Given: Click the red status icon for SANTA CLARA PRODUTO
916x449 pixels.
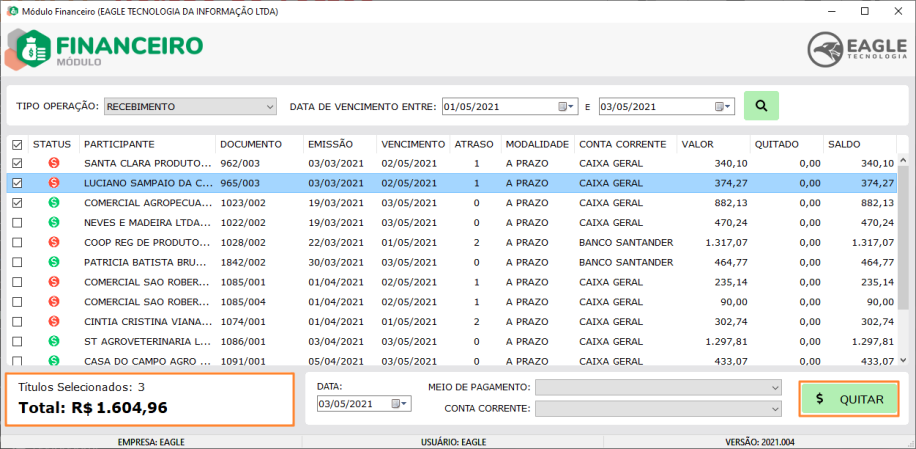Looking at the screenshot, I should tap(53, 163).
